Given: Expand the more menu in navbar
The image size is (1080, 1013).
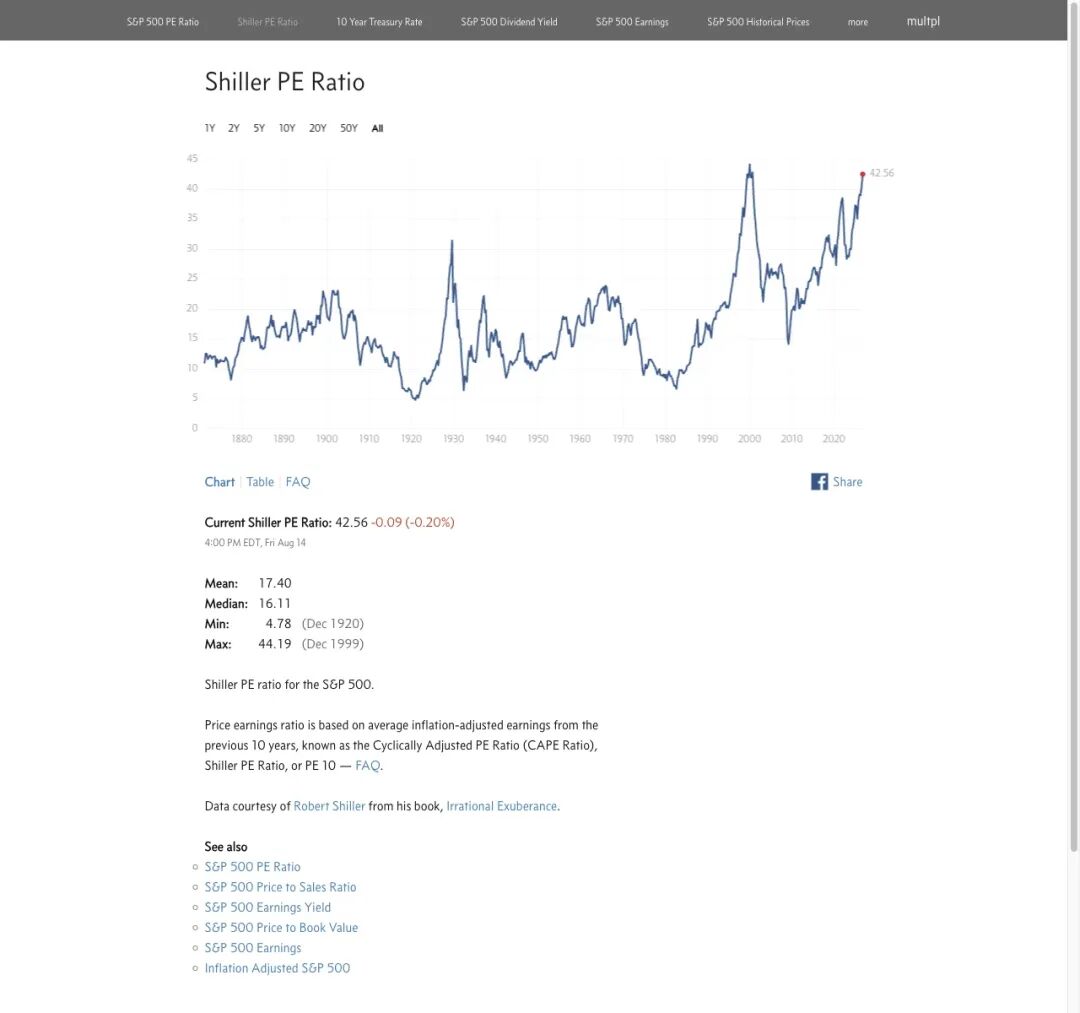Looking at the screenshot, I should tap(858, 22).
